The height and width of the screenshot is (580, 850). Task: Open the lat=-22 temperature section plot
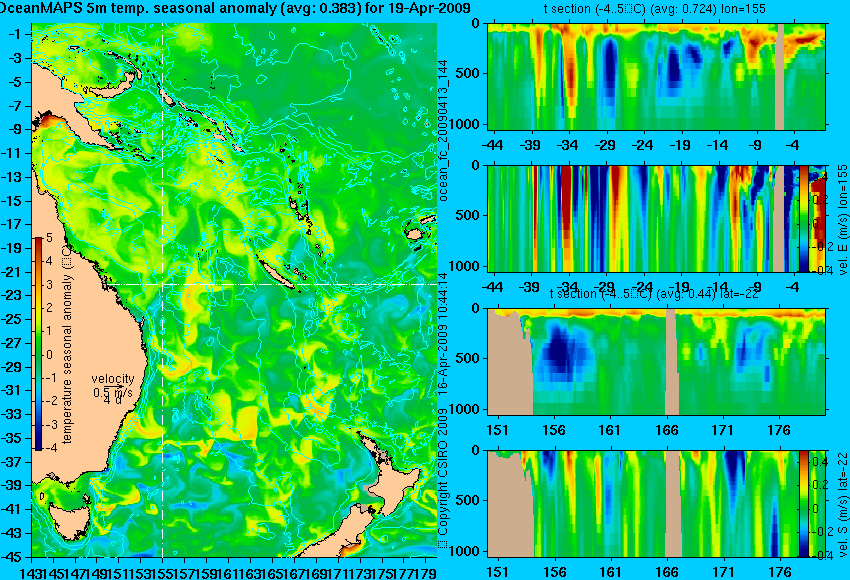coord(656,362)
